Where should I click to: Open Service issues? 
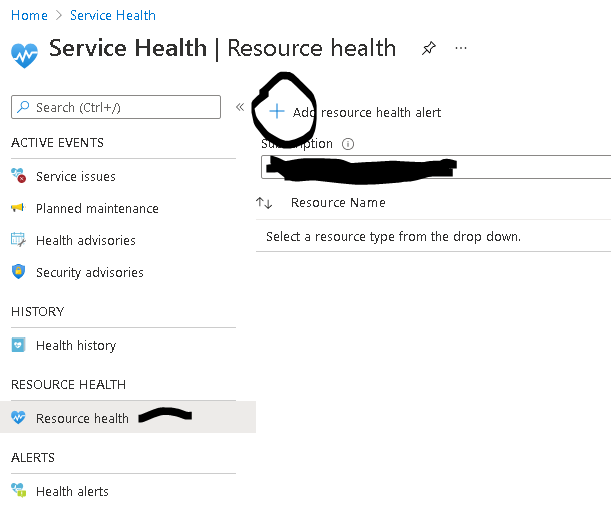76,177
